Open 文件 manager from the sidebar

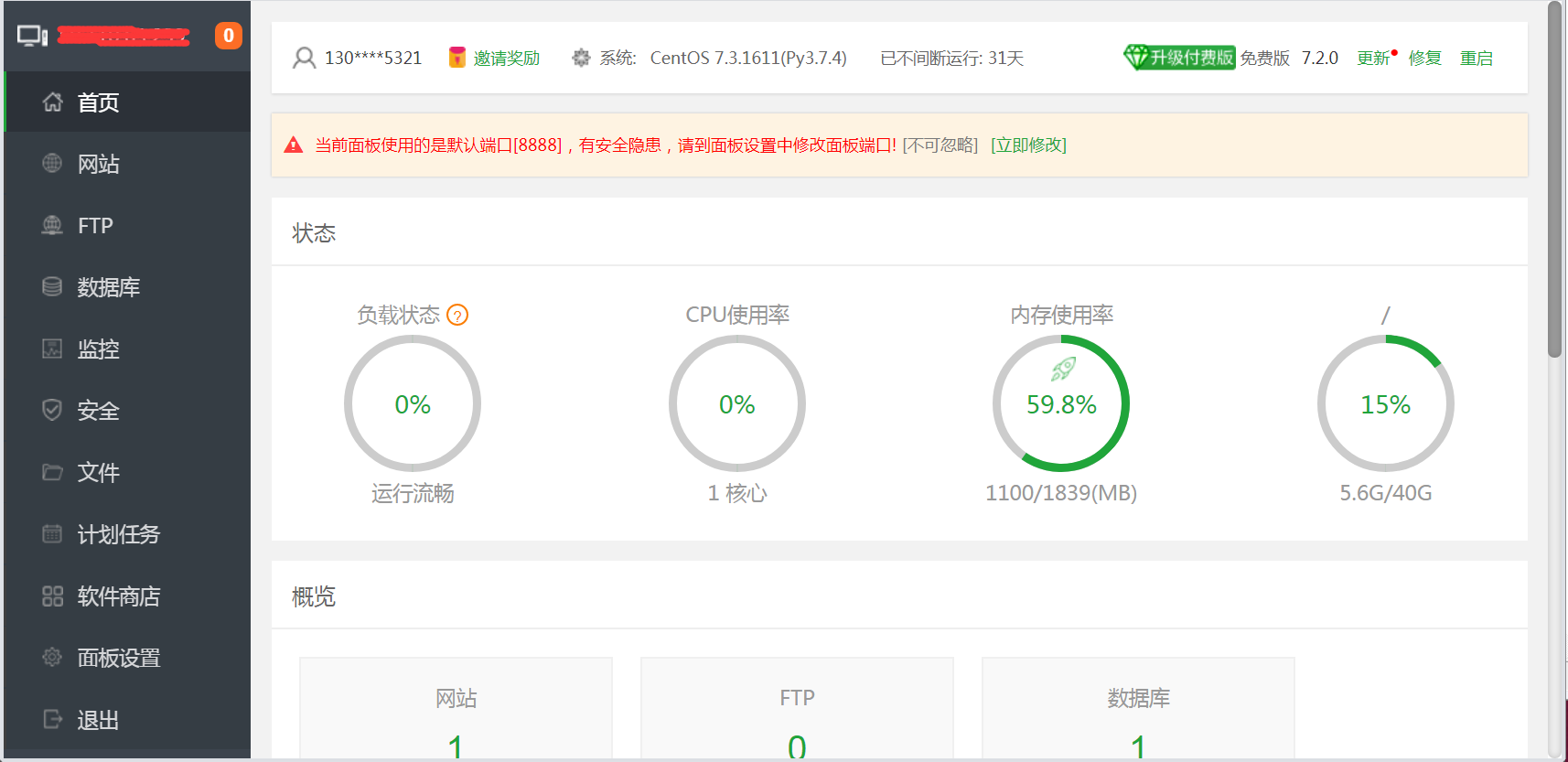coord(127,472)
